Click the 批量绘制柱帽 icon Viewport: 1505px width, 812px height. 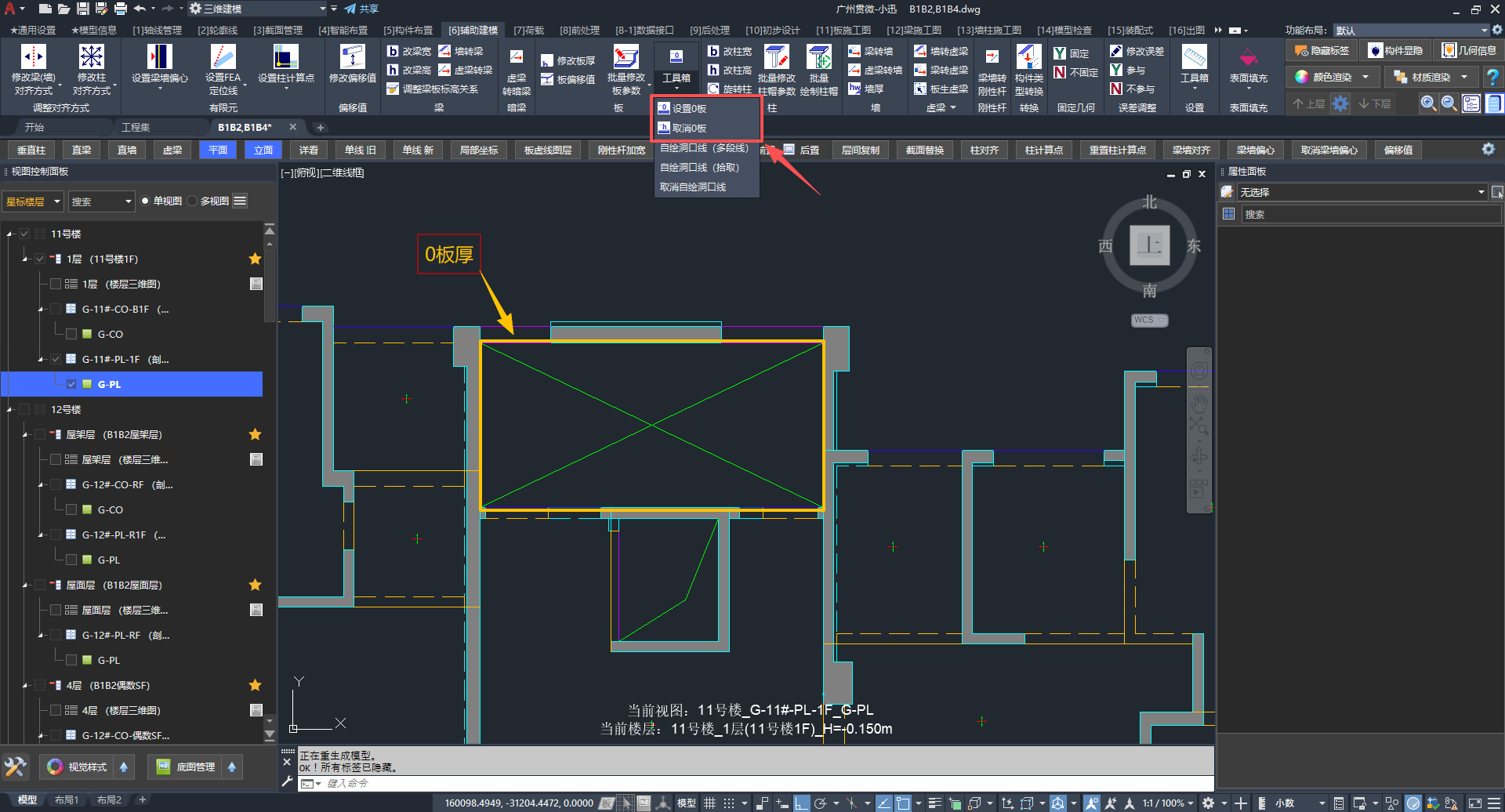click(819, 56)
